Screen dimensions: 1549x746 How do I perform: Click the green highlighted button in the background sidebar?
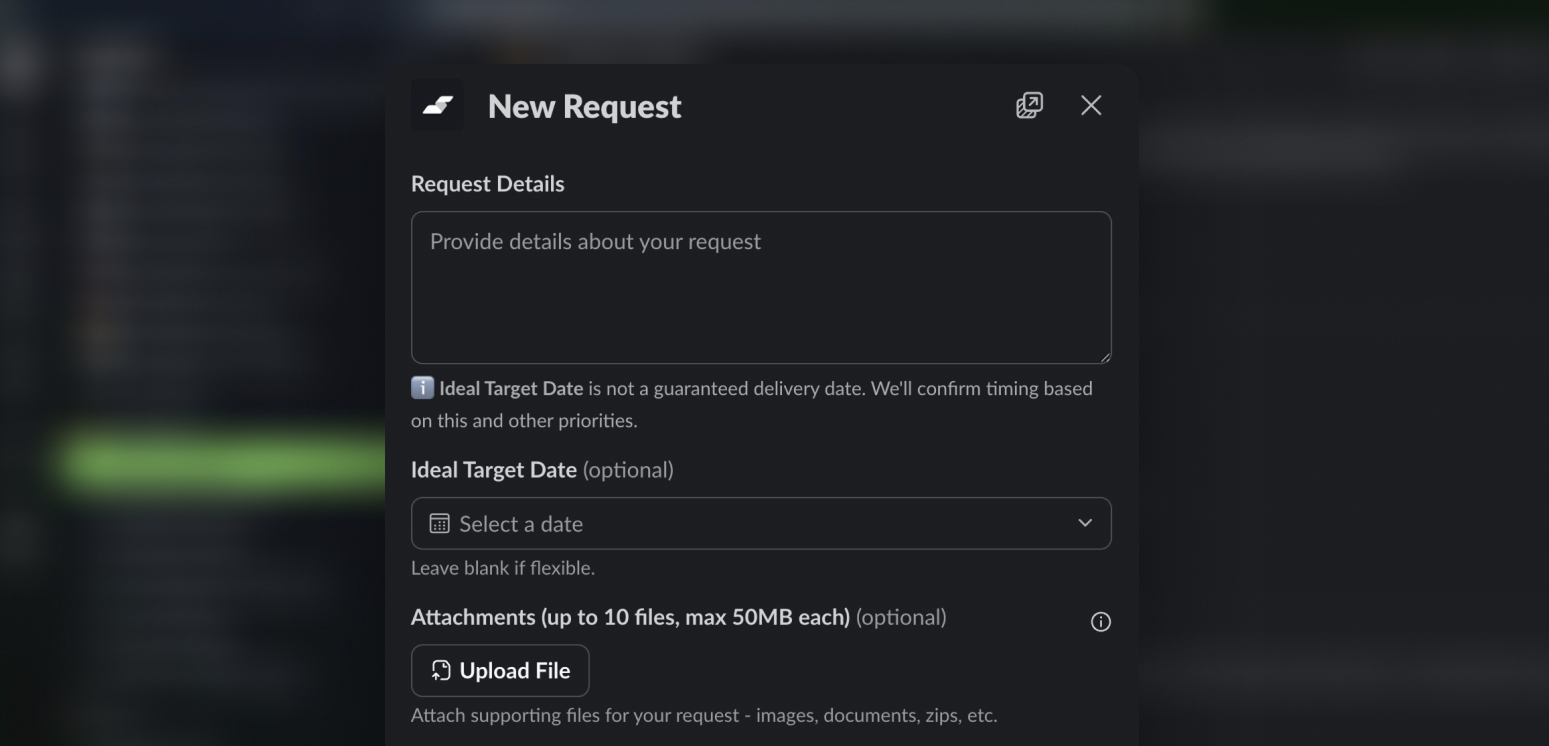tap(220, 467)
